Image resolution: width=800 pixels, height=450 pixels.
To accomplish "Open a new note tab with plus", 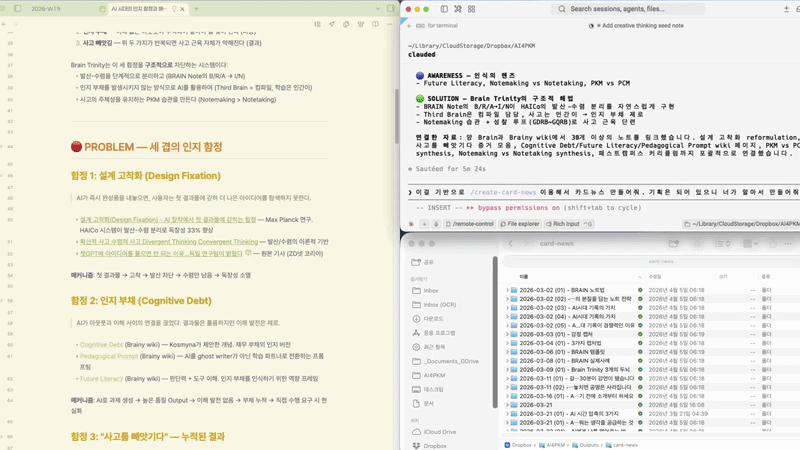I will click(x=196, y=9).
